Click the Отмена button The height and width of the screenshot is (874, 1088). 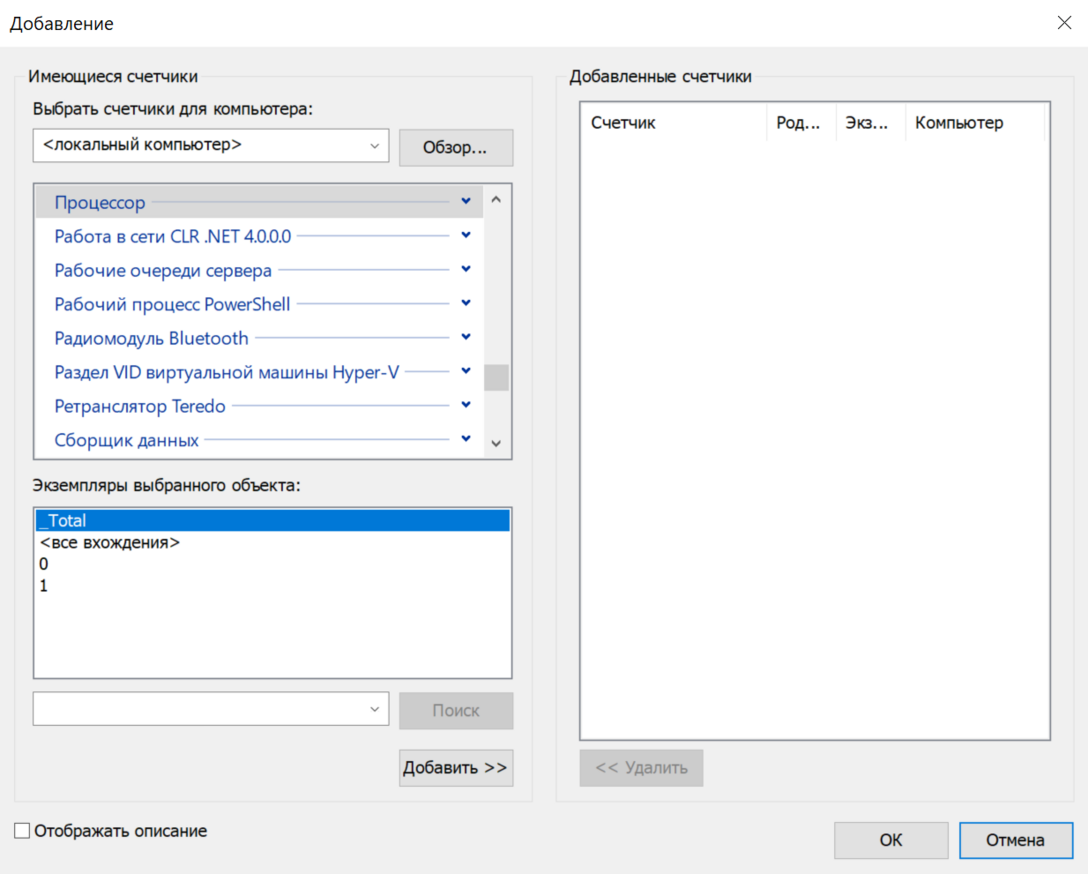tap(1015, 840)
